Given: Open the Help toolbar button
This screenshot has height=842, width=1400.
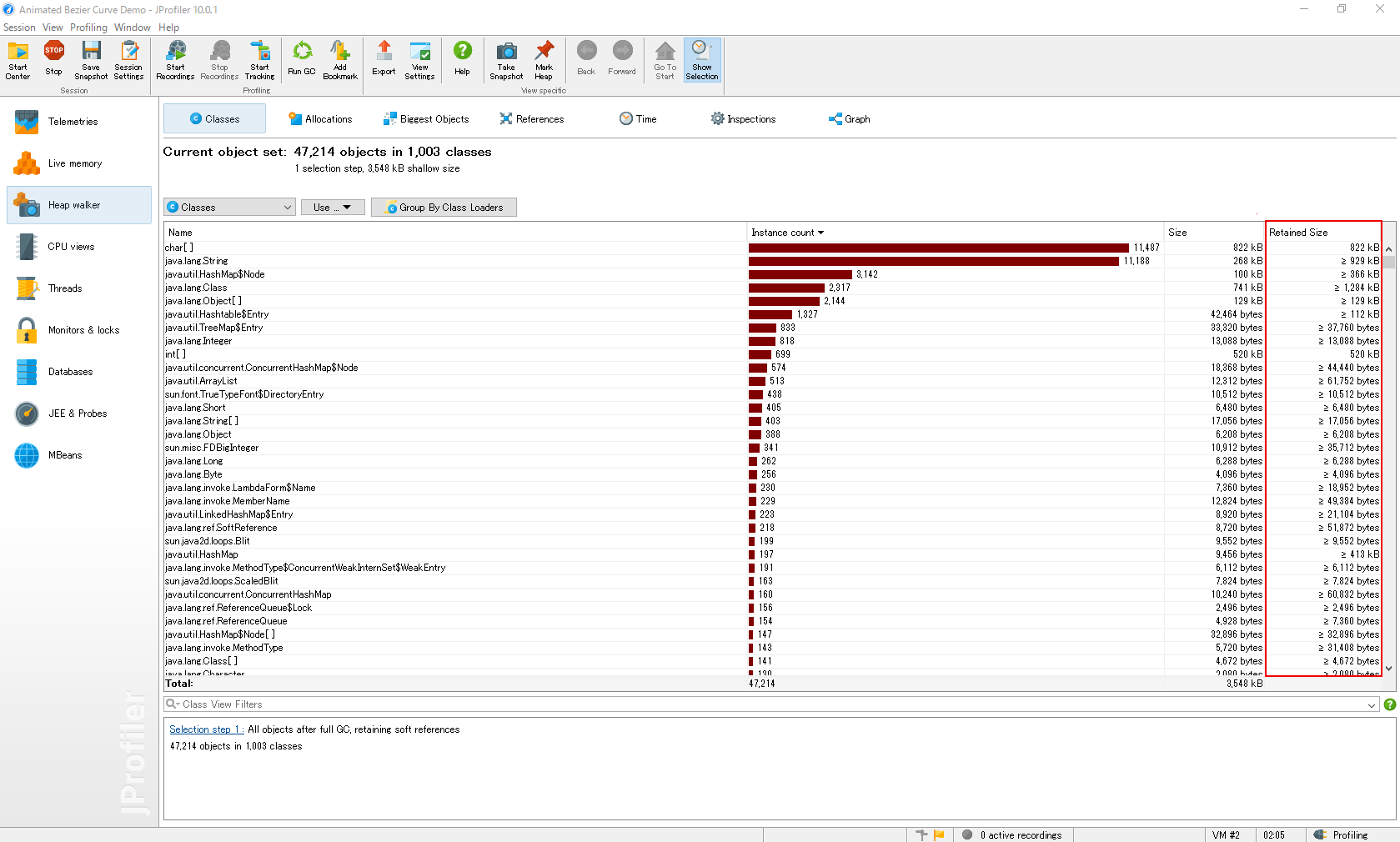Looking at the screenshot, I should point(462,60).
